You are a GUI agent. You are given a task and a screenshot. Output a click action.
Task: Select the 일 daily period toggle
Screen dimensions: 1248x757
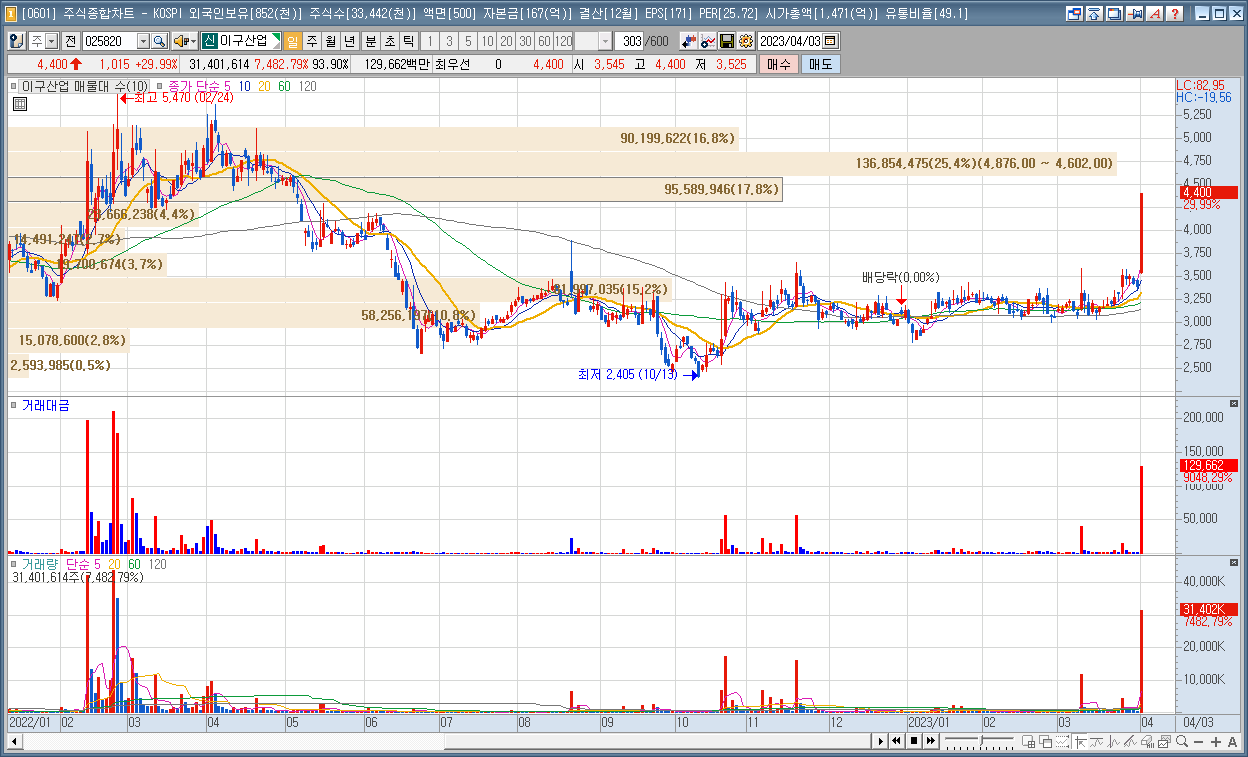292,41
